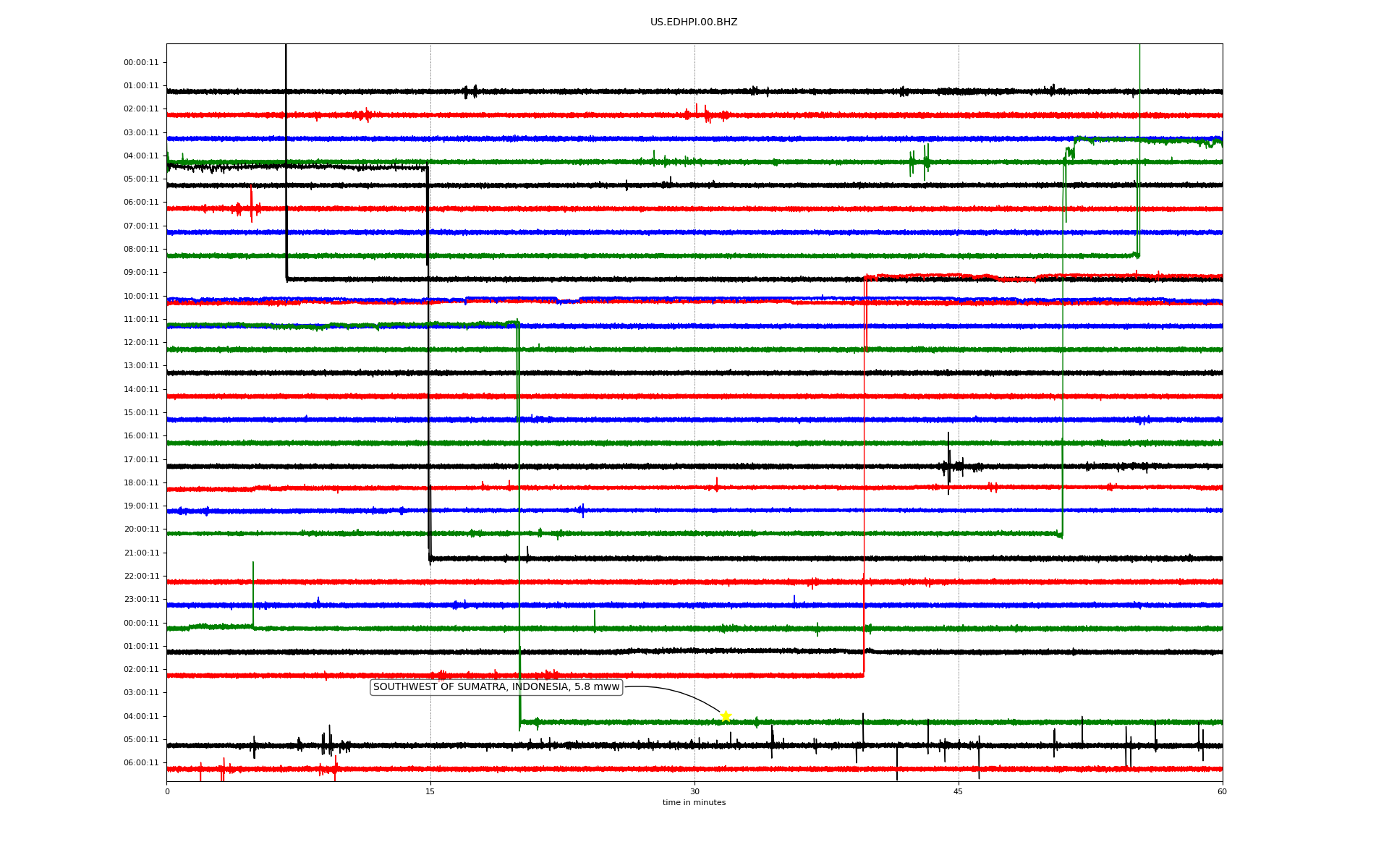Click the 21:00:11 time axis label
Viewport: 1389px width, 868px height.
coord(141,553)
